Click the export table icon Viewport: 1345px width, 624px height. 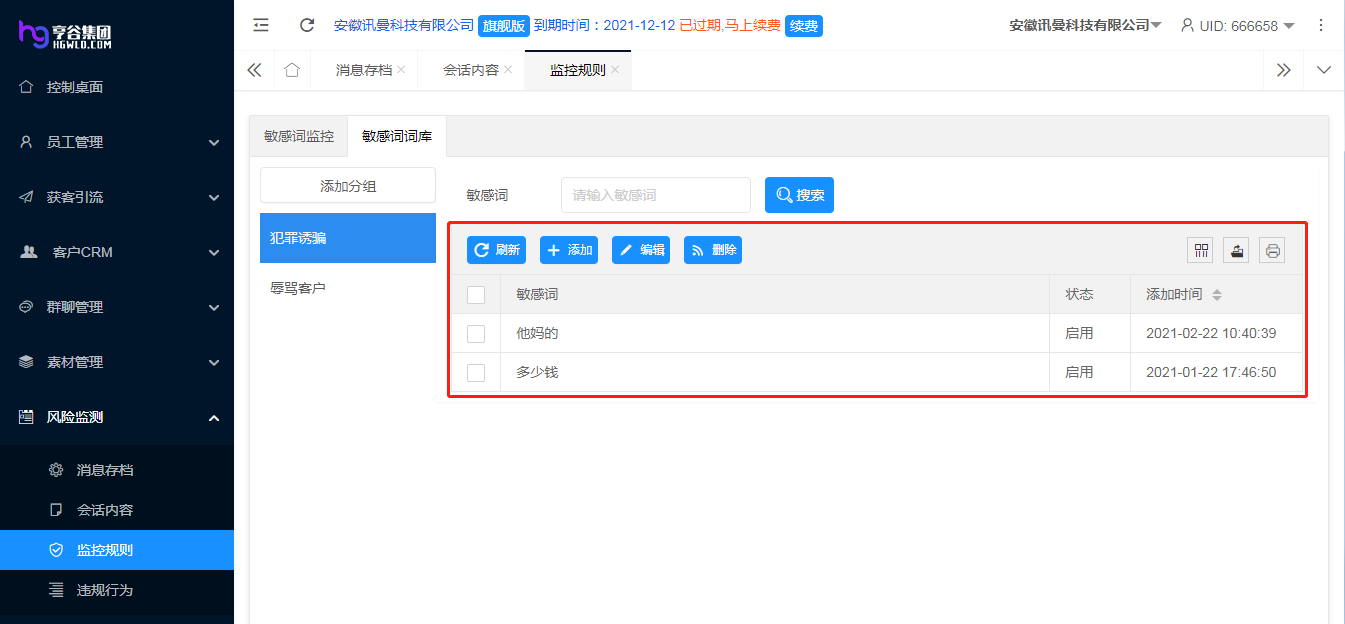pos(1236,250)
